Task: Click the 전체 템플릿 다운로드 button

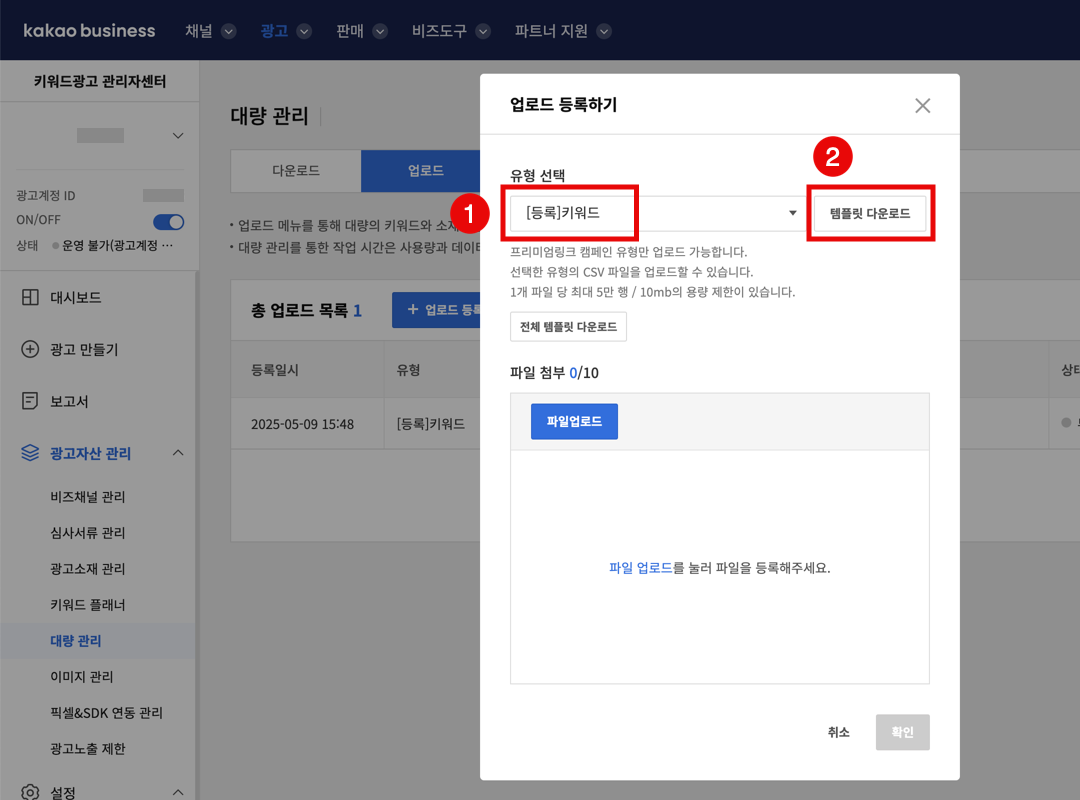Action: tap(568, 327)
